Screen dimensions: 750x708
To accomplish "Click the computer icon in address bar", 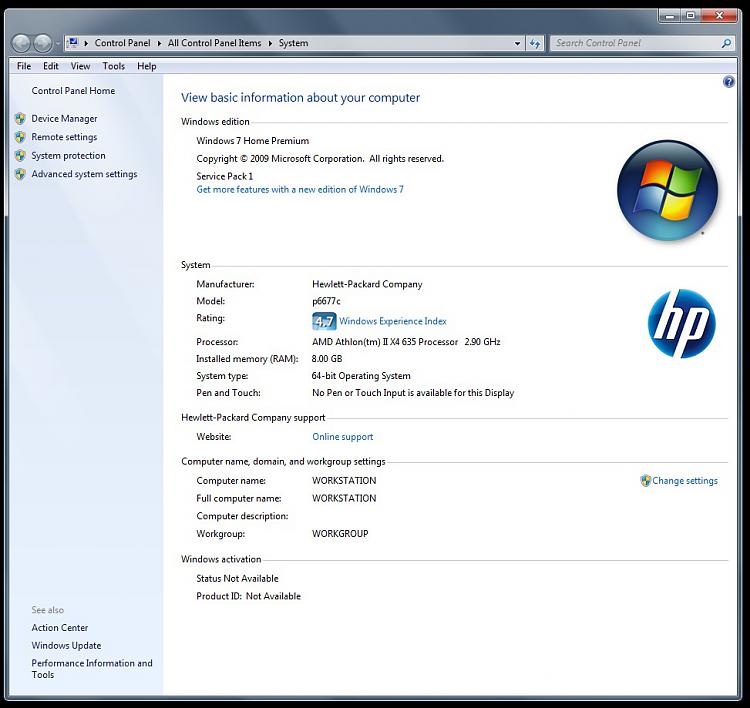I will [73, 43].
